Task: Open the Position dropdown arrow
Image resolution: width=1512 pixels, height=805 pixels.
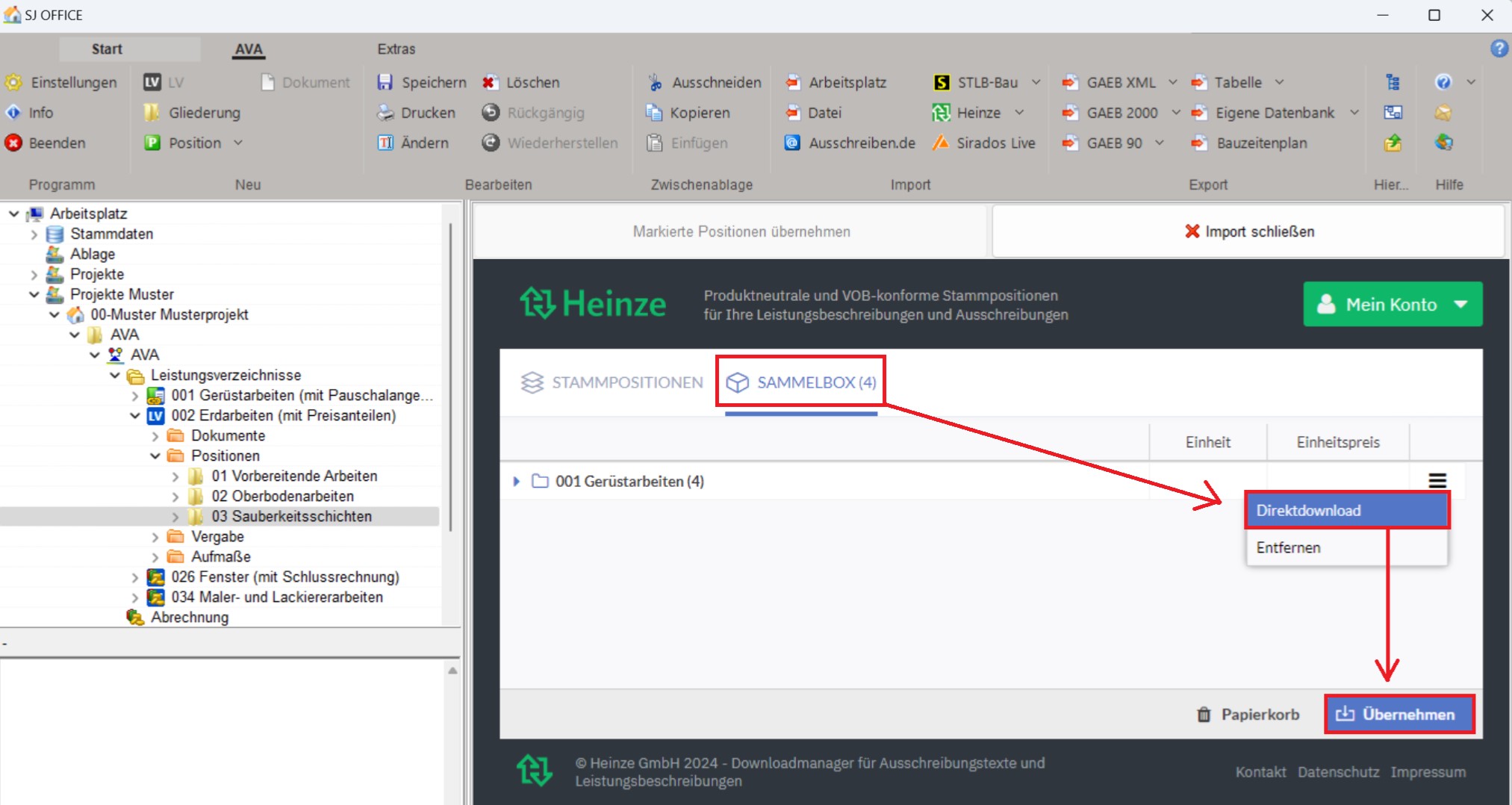Action: coord(238,143)
